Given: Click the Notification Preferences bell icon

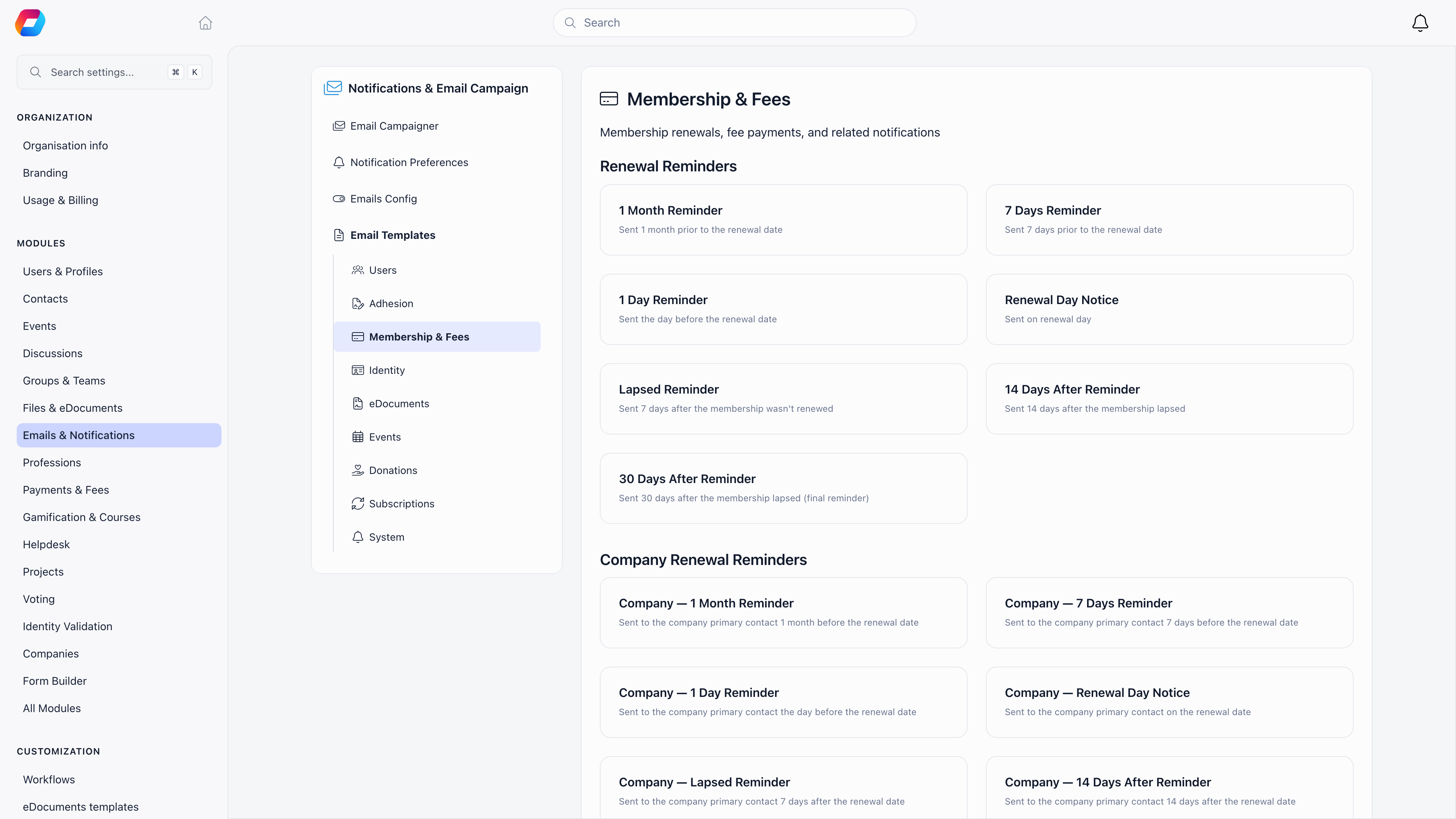Looking at the screenshot, I should [339, 162].
